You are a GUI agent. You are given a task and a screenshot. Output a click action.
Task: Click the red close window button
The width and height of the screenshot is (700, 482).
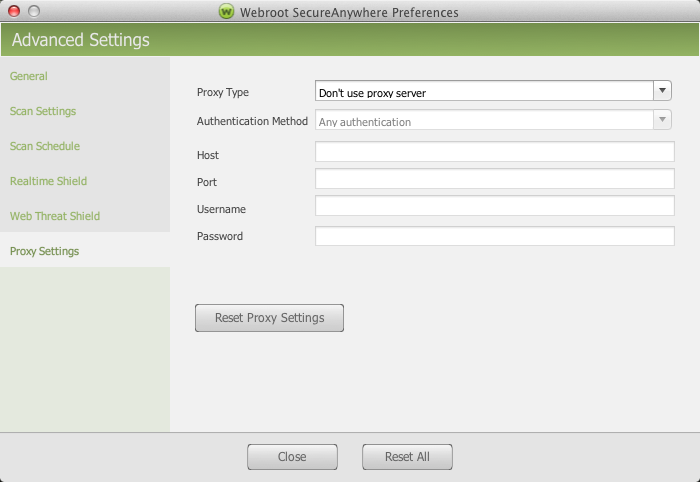click(13, 12)
